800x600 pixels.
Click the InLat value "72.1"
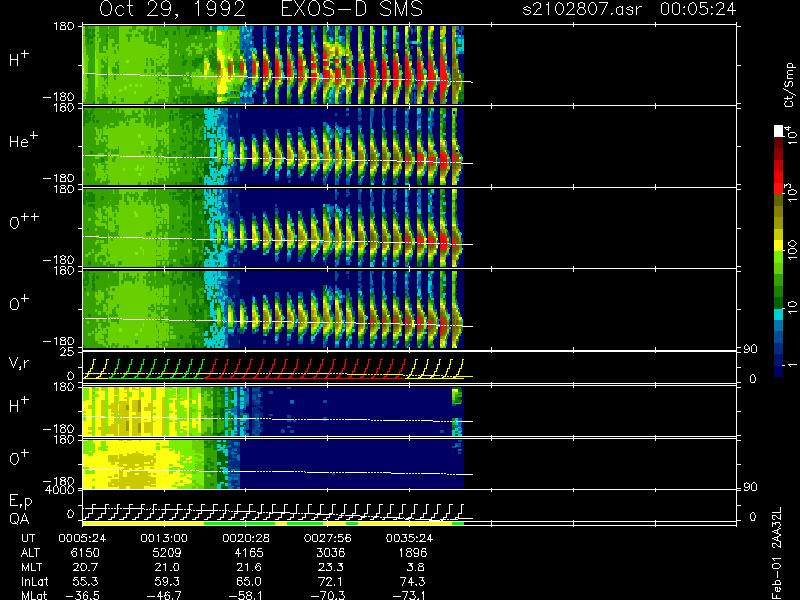click(x=331, y=581)
